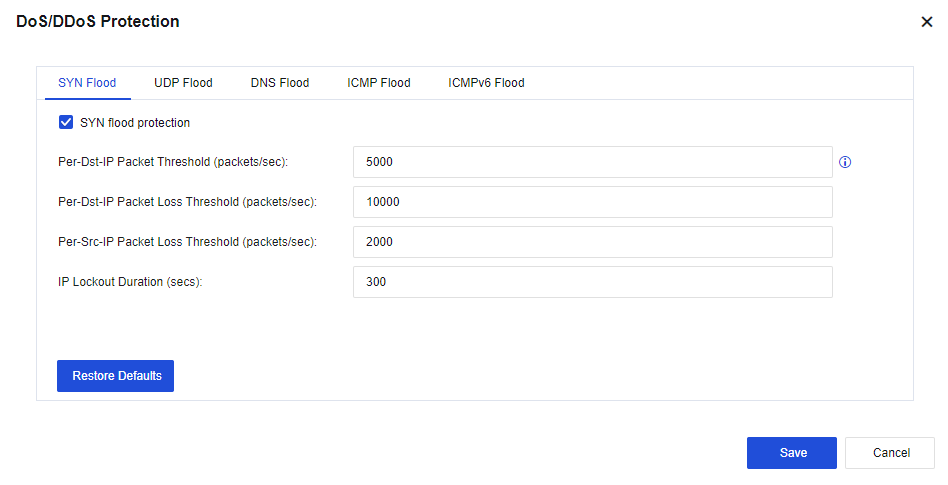The image size is (948, 485).
Task: Uncheck the SYN flood protection checkbox
Action: click(x=66, y=123)
